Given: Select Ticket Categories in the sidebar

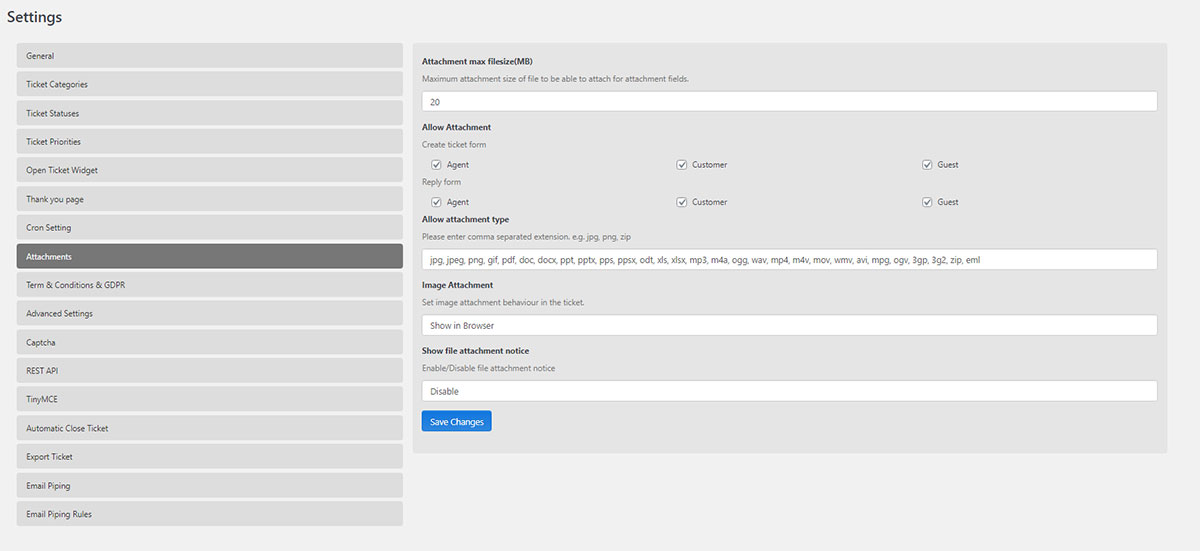Looking at the screenshot, I should pos(209,84).
